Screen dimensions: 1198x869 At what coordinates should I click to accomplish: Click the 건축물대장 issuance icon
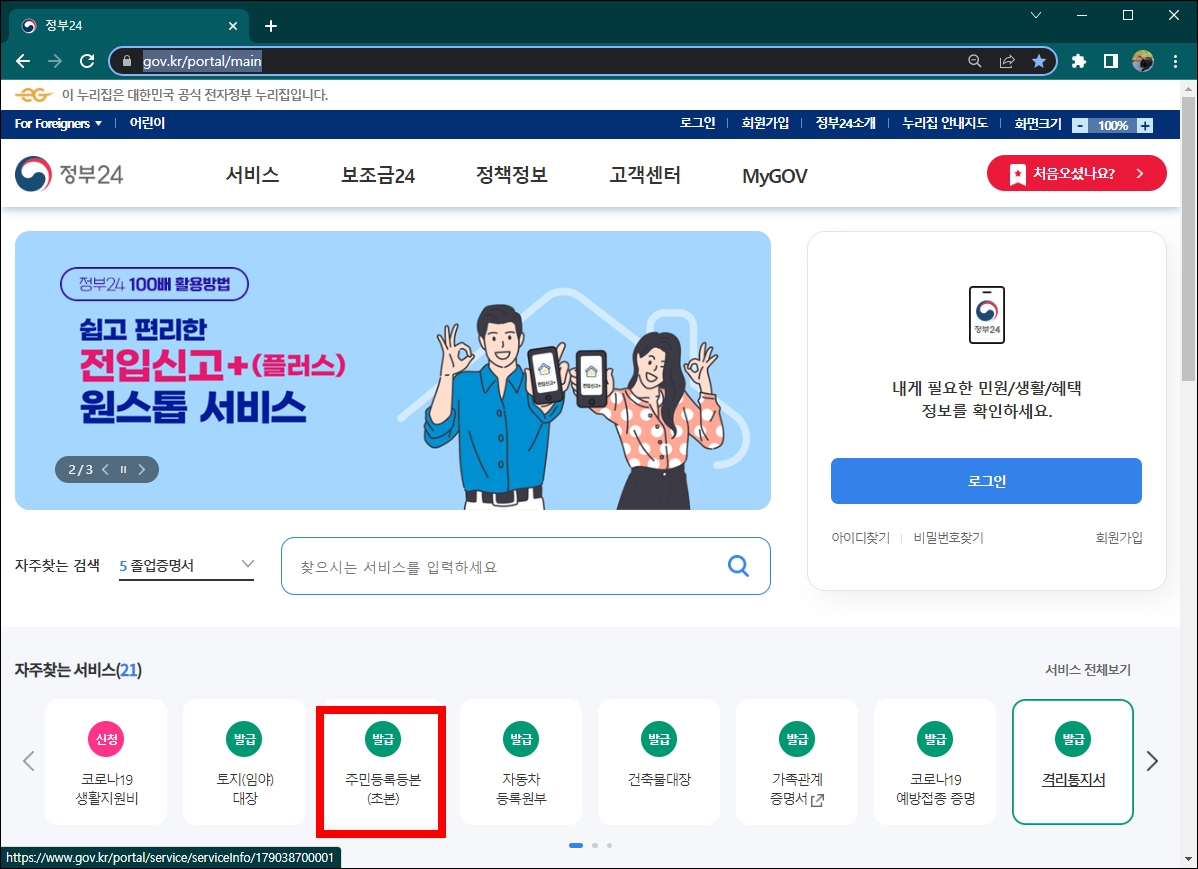pyautogui.click(x=659, y=762)
